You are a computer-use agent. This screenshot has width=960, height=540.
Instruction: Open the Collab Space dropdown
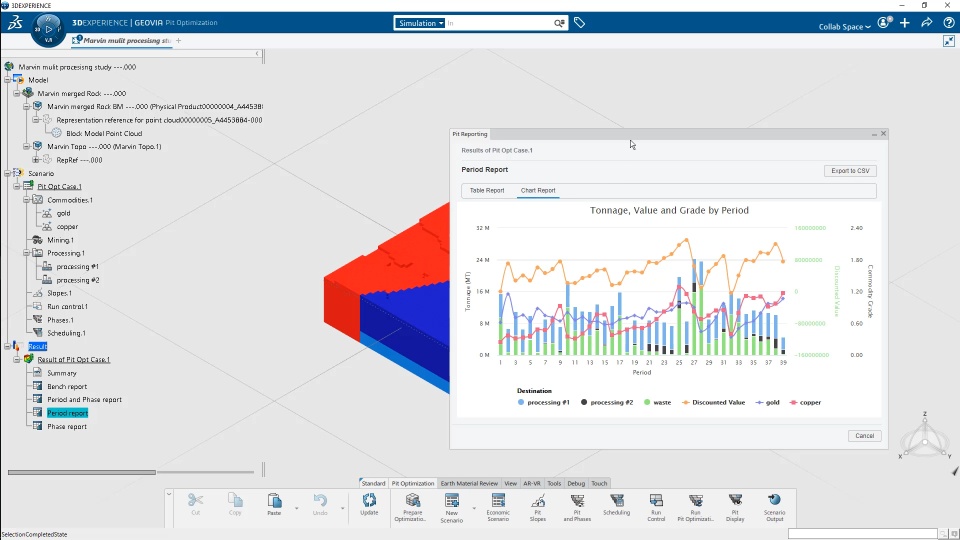844,27
